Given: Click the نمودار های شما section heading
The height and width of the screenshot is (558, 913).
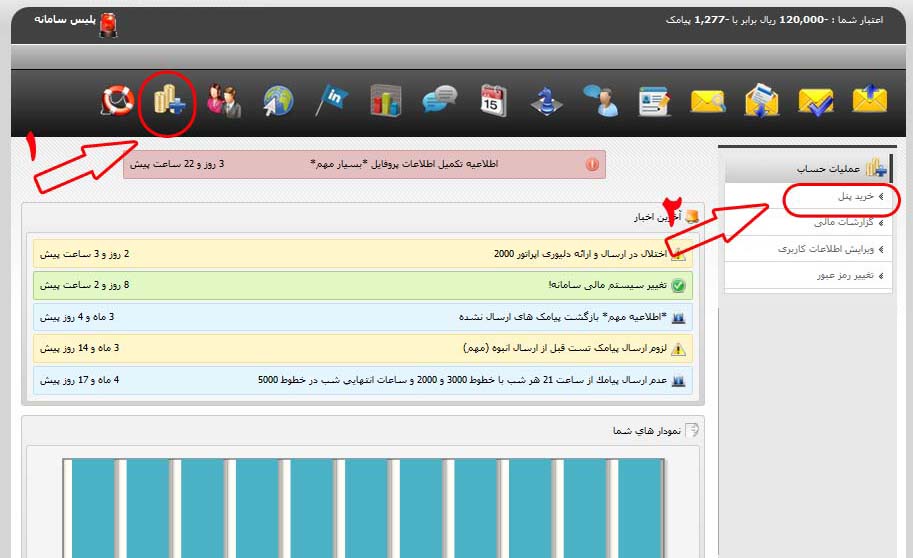Looking at the screenshot, I should [646, 430].
